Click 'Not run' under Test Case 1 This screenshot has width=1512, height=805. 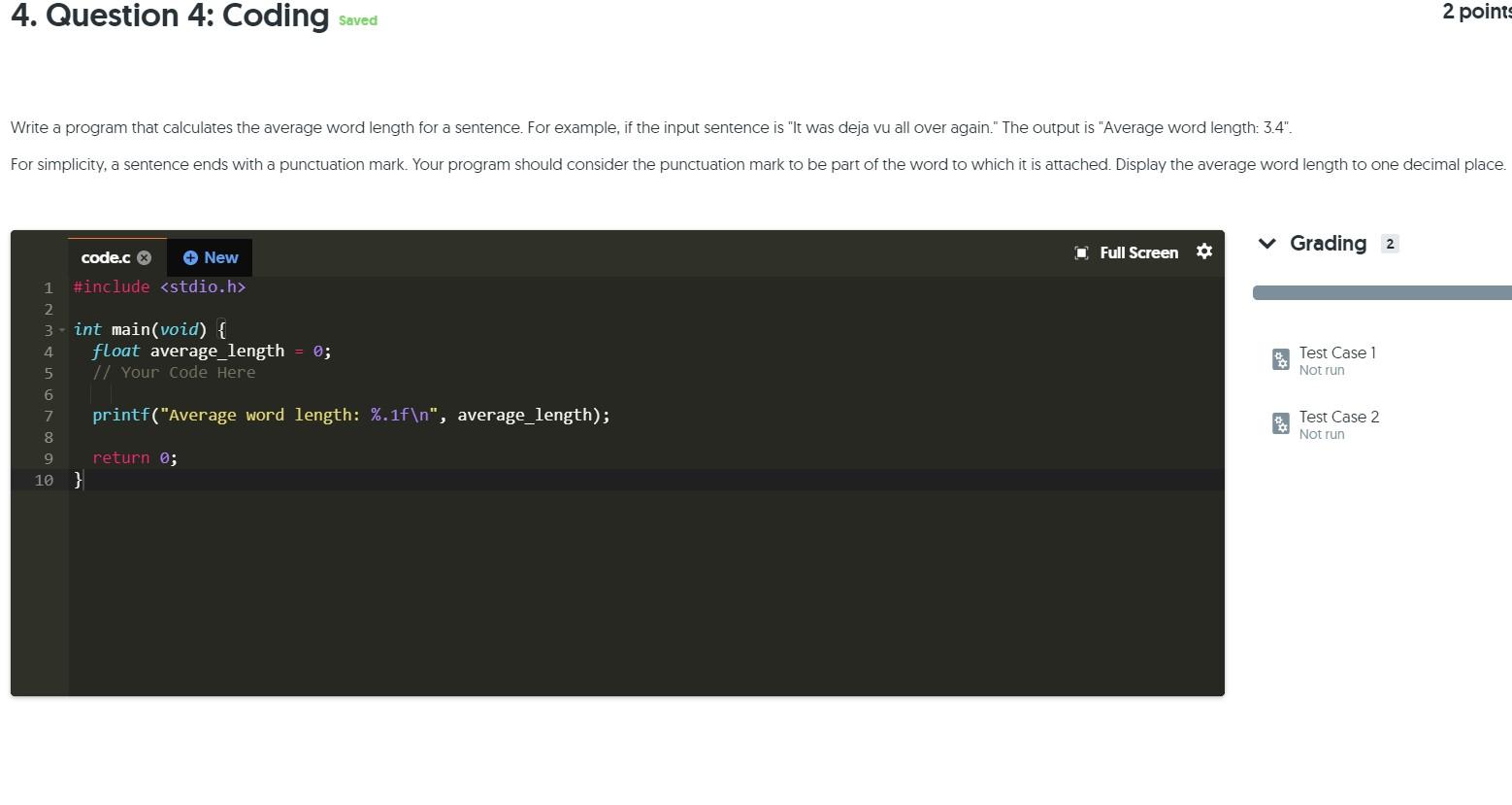1322,370
